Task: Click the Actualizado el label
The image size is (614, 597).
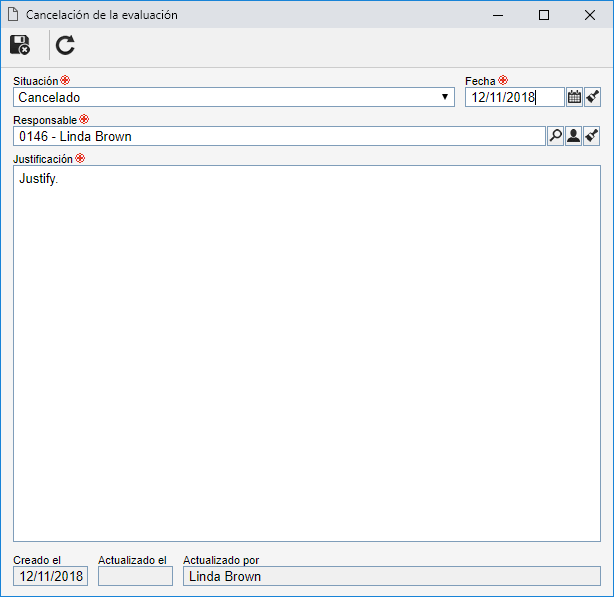Action: click(x=132, y=560)
